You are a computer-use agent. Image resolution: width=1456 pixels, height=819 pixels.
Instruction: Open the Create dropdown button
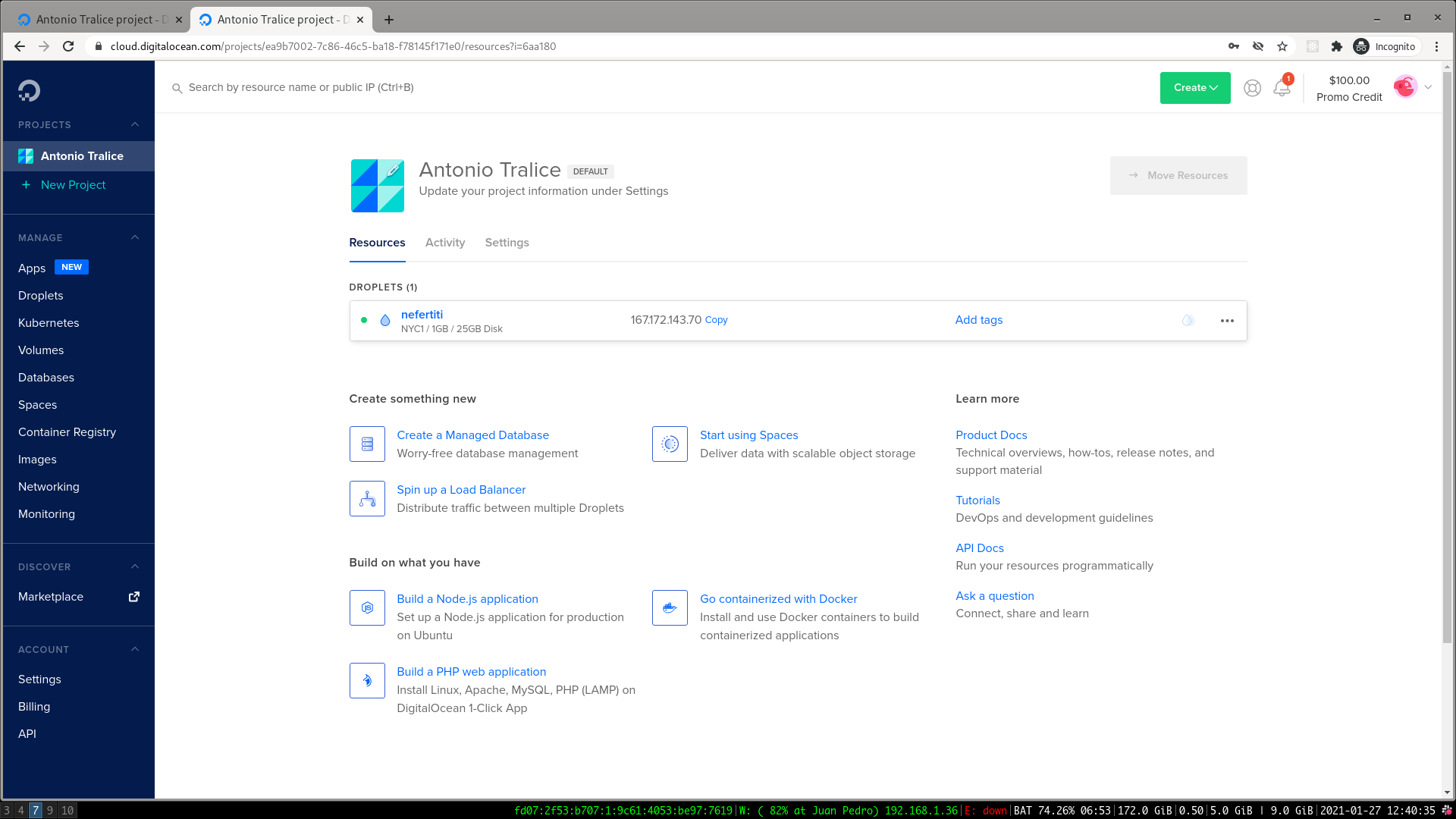(1195, 88)
